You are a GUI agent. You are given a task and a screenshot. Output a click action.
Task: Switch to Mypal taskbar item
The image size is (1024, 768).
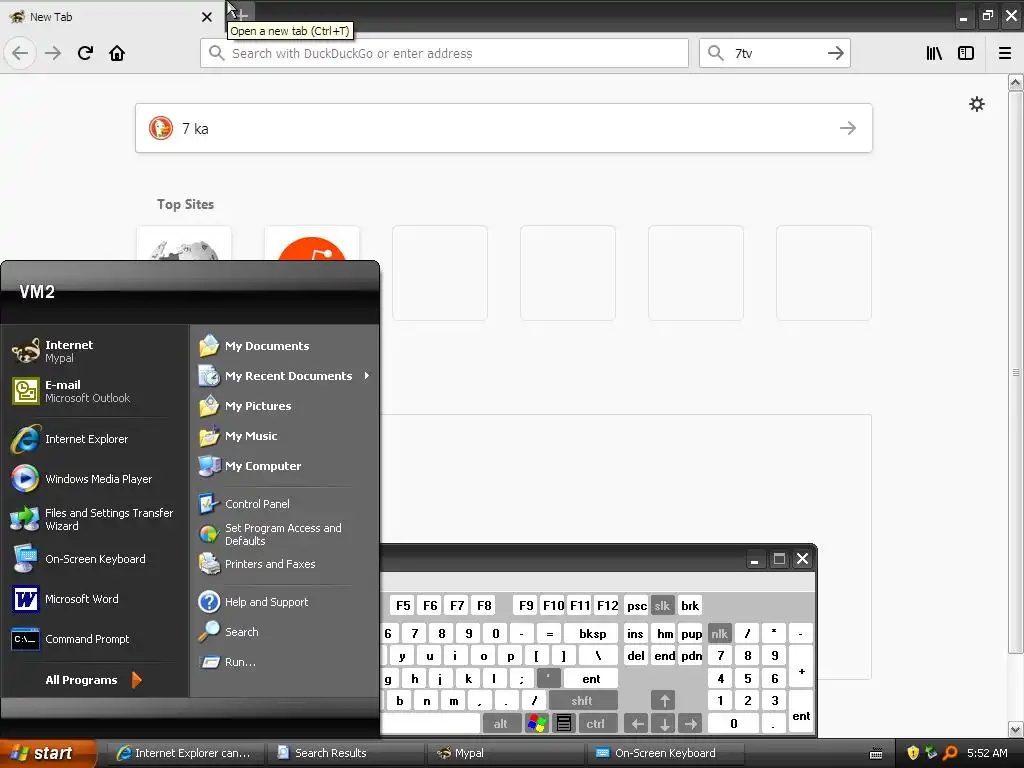[x=506, y=753]
